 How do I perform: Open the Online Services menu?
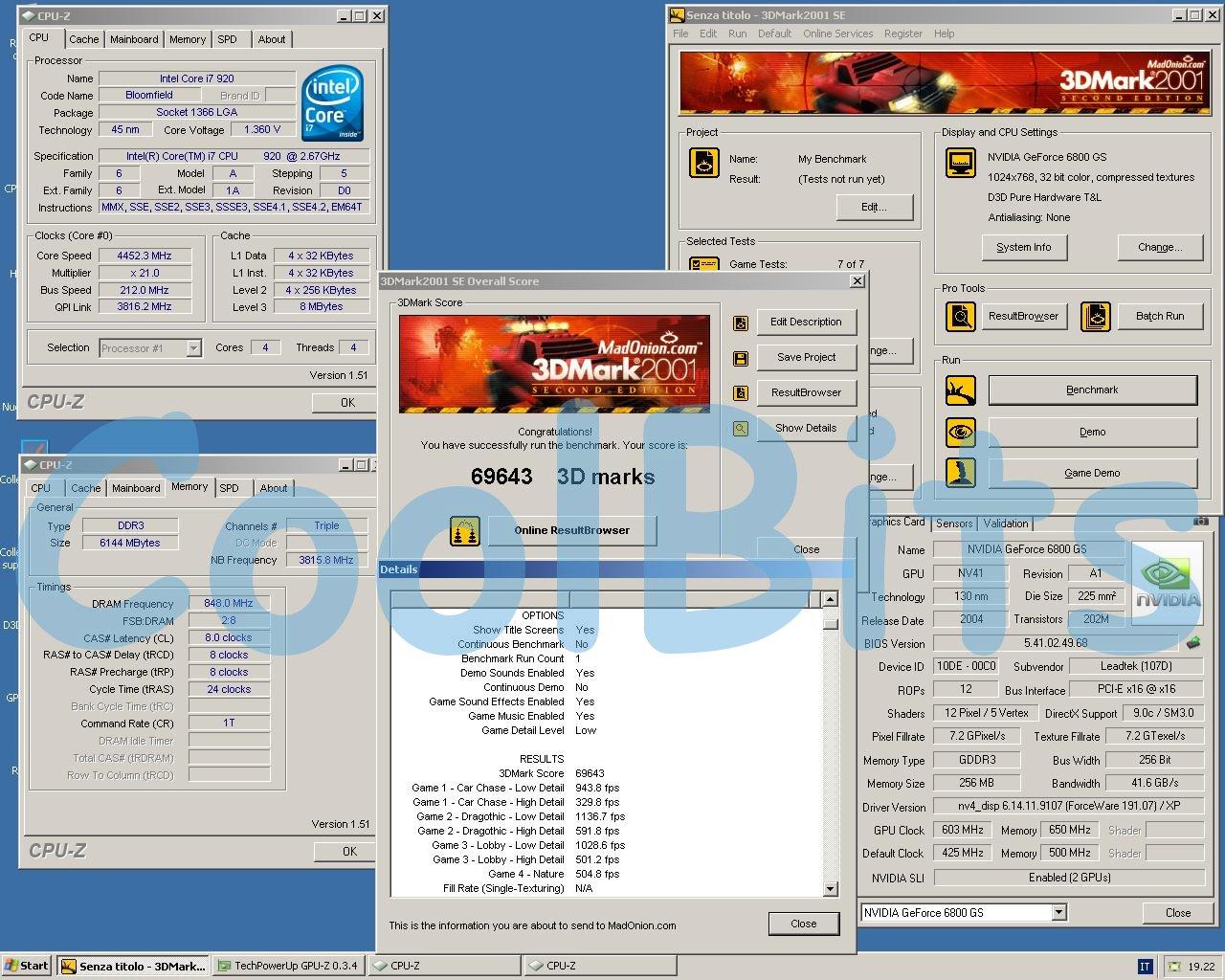tap(837, 33)
